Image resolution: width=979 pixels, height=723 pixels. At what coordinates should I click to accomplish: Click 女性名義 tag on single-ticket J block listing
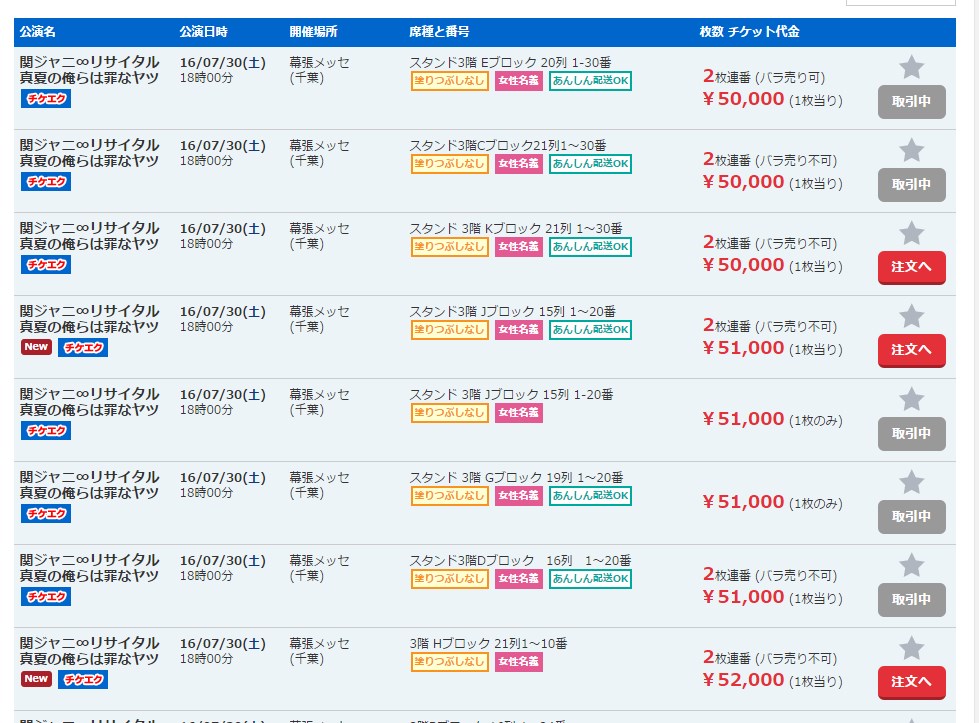pos(518,413)
